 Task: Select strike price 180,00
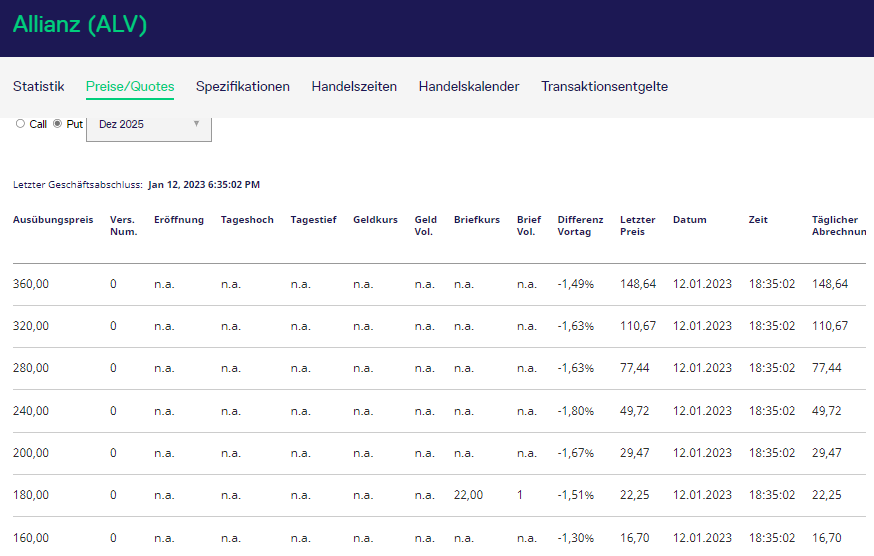(x=31, y=495)
